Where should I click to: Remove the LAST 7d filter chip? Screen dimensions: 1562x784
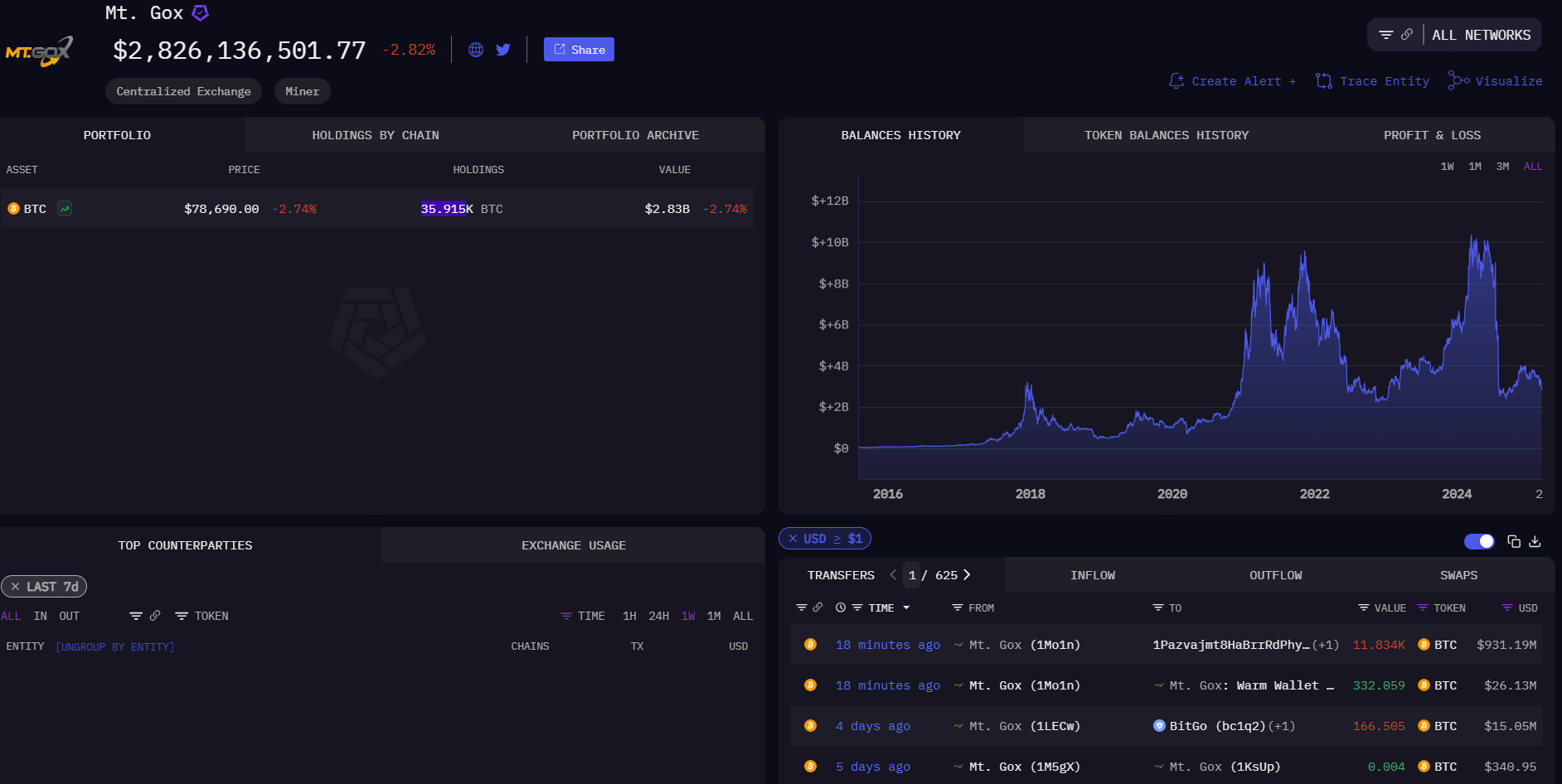(15, 587)
